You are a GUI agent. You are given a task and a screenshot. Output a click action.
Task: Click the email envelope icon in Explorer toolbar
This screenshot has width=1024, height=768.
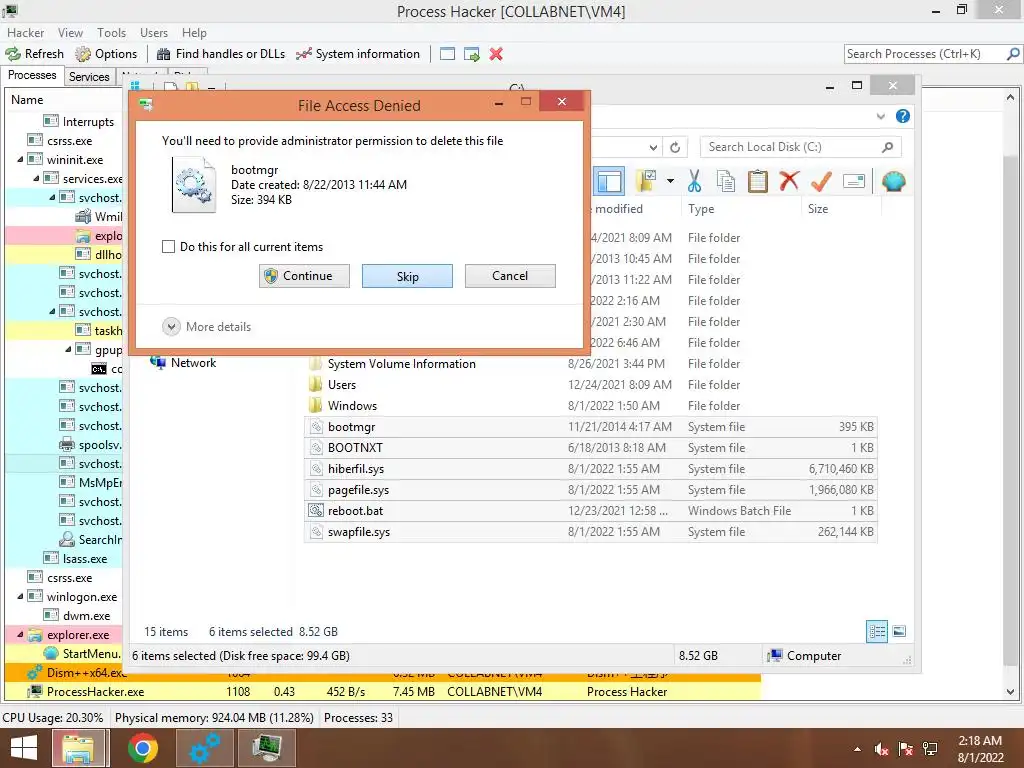[x=854, y=181]
